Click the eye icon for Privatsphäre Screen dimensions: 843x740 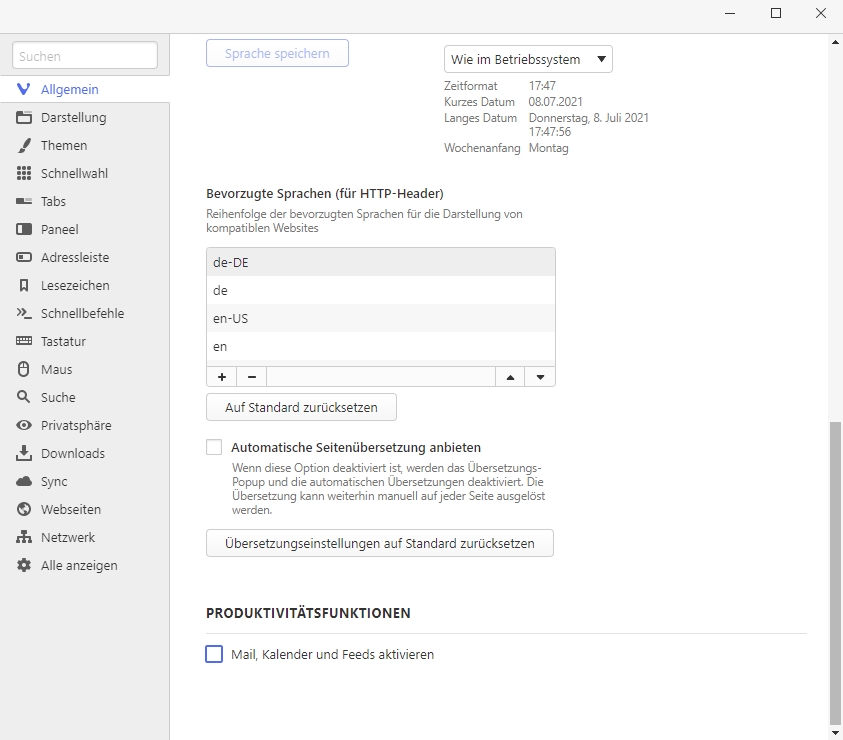point(24,425)
